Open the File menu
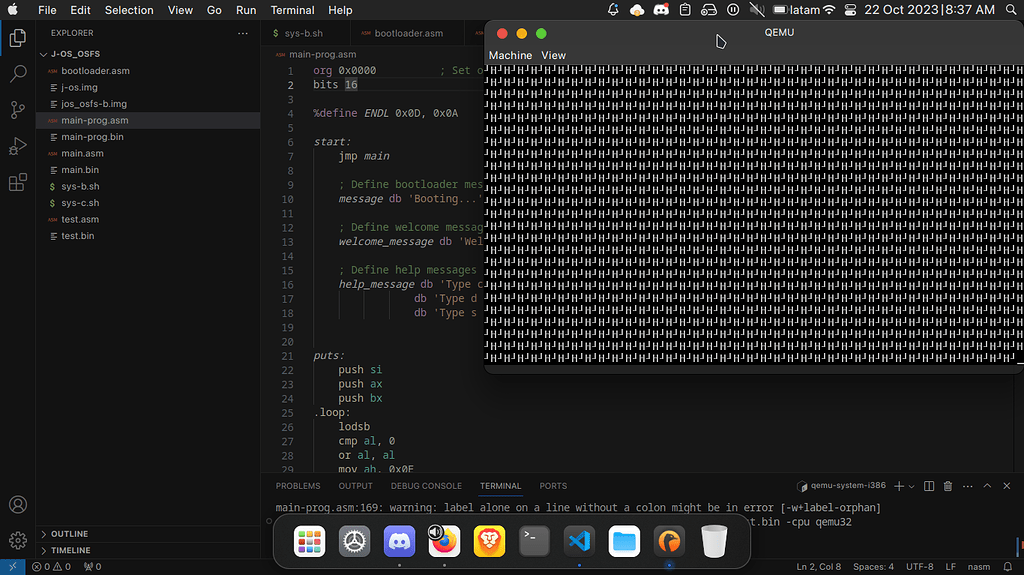Screen dimensions: 1024x575 pyautogui.click(x=47, y=10)
